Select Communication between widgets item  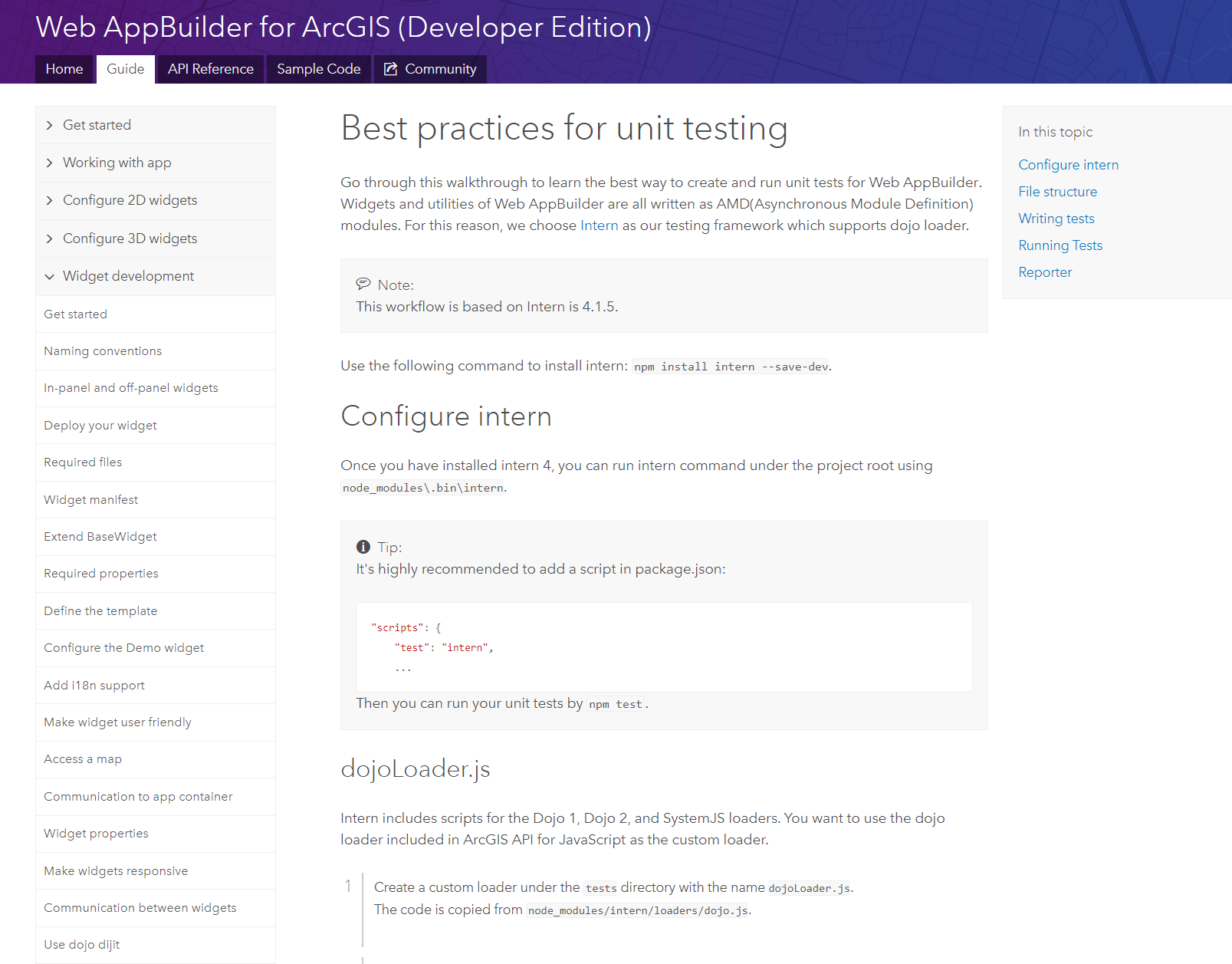tap(140, 908)
